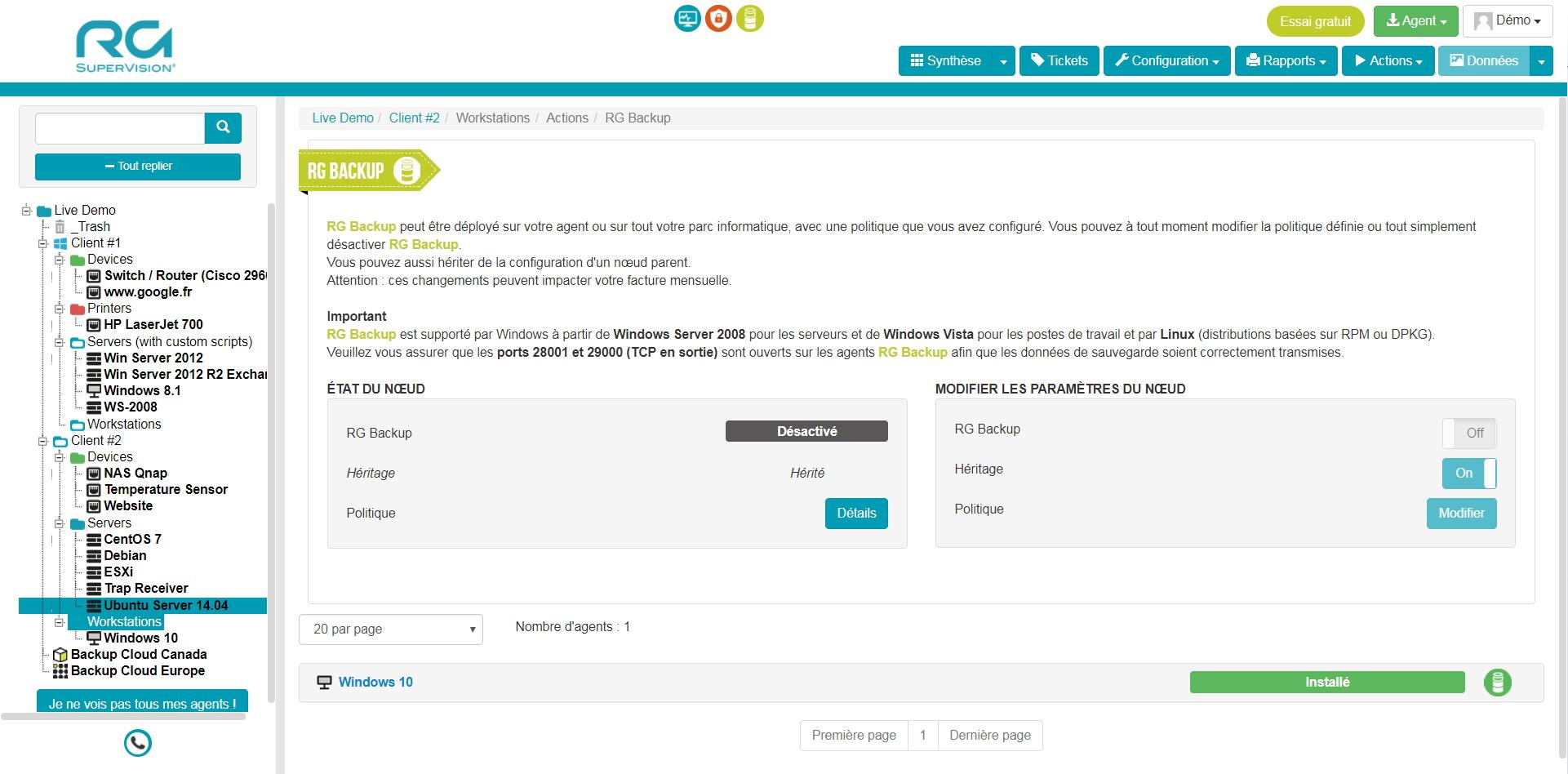Click the backup icon in Windows 10 row

point(1497,683)
